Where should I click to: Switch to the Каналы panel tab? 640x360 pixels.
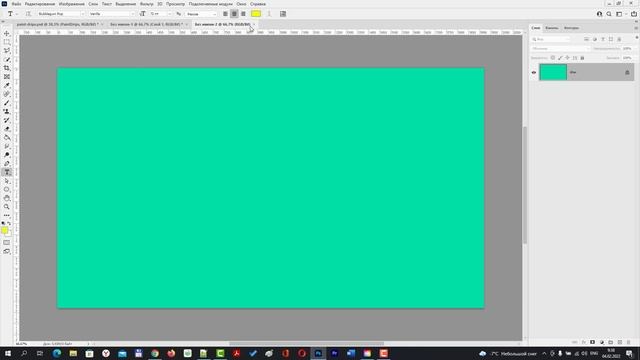(x=551, y=28)
